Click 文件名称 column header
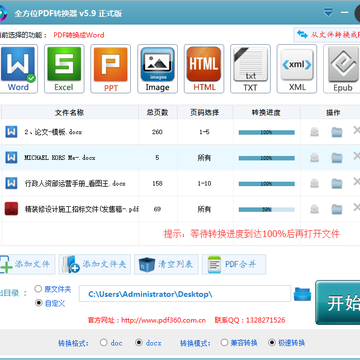This screenshot has height=360, width=360. click(70, 113)
